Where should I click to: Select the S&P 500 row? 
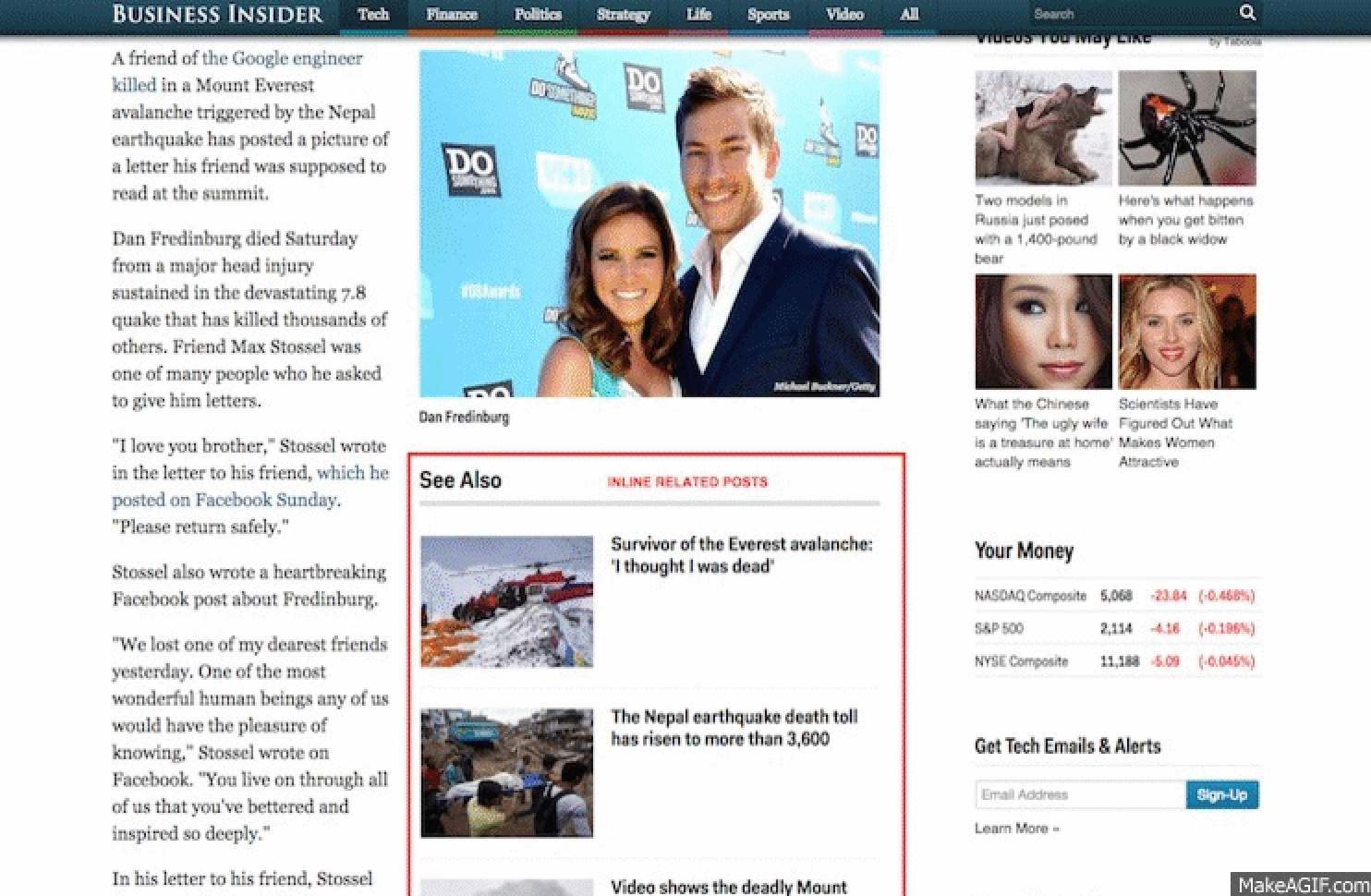pyautogui.click(x=1115, y=628)
